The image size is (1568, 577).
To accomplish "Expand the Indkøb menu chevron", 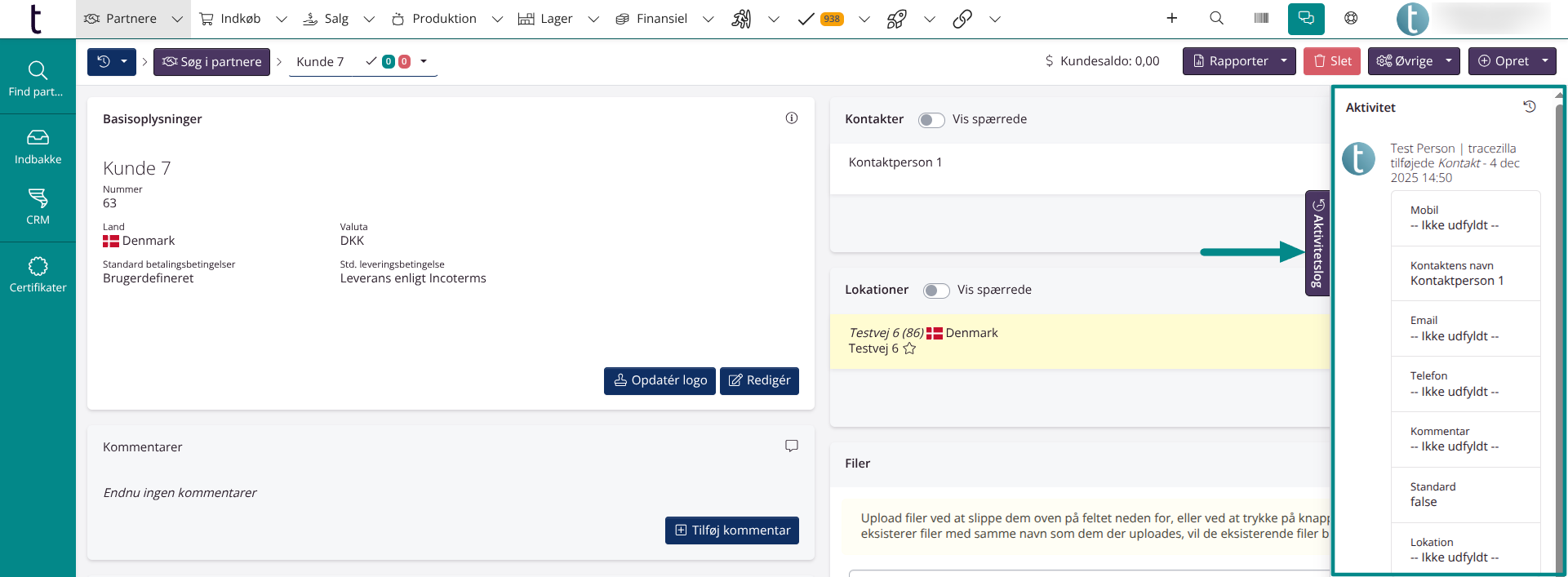I will [282, 19].
